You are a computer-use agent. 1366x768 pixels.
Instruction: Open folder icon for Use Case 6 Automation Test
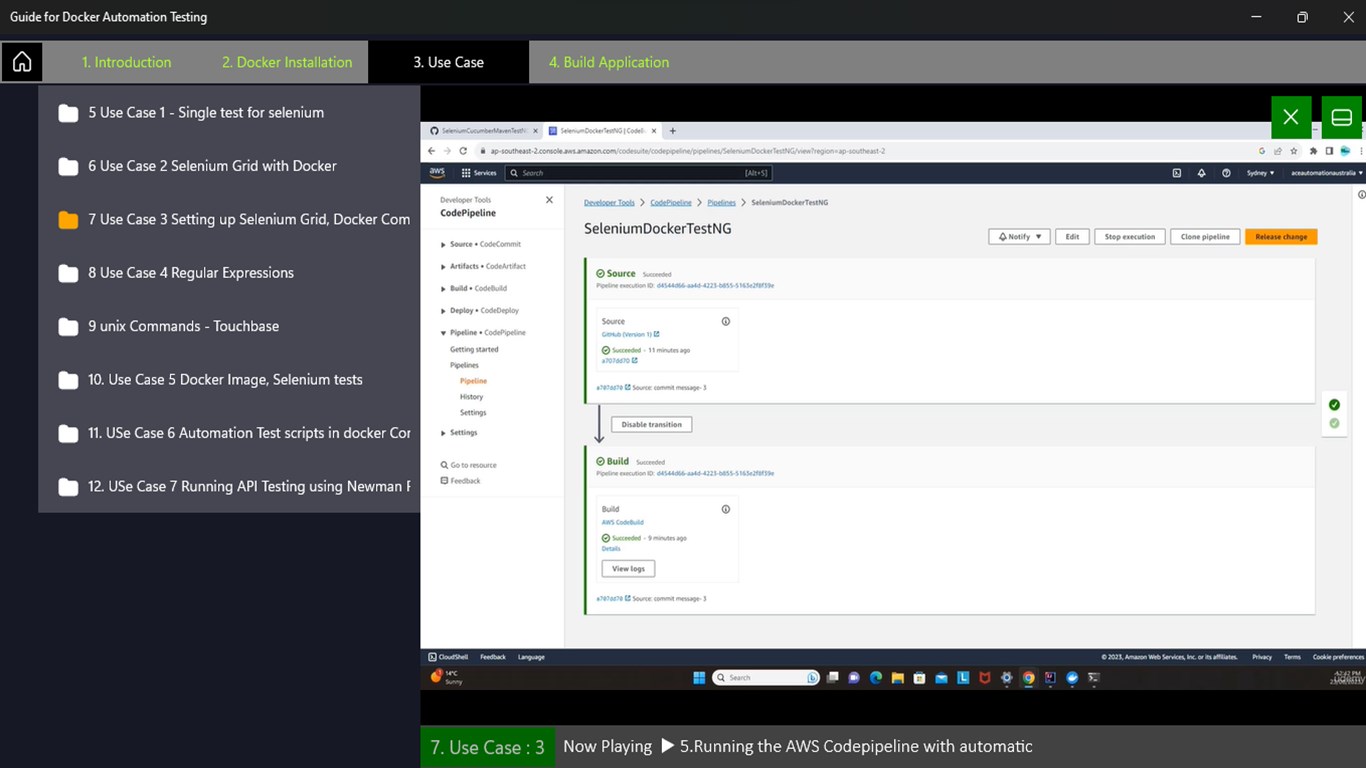(68, 434)
